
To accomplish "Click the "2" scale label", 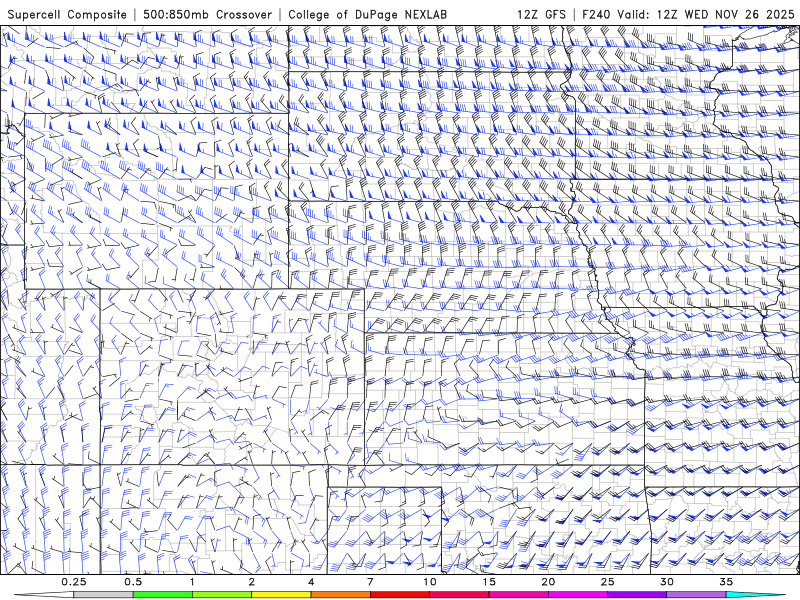I will [x=252, y=582].
